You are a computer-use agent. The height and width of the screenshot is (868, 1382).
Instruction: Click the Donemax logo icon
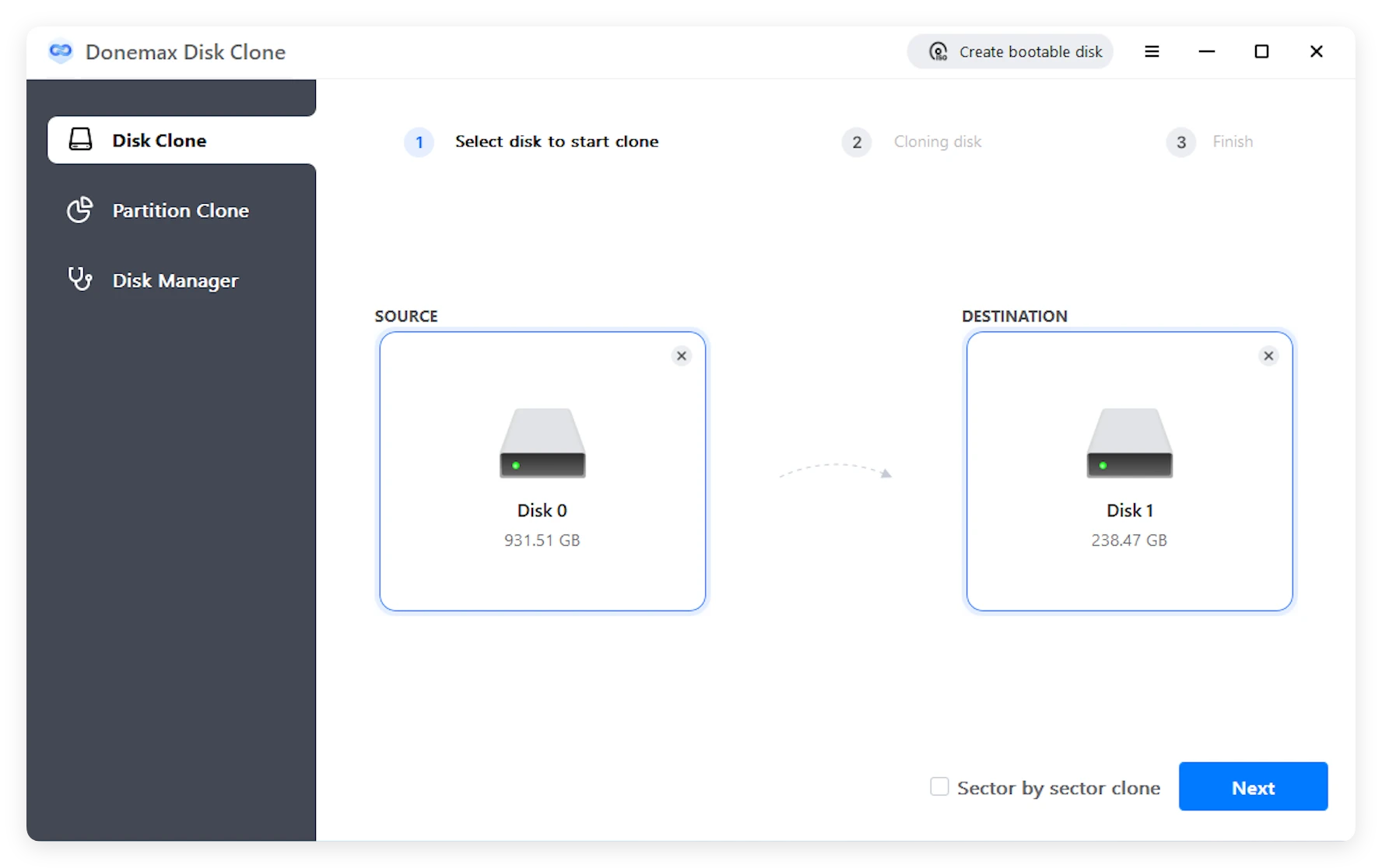60,51
